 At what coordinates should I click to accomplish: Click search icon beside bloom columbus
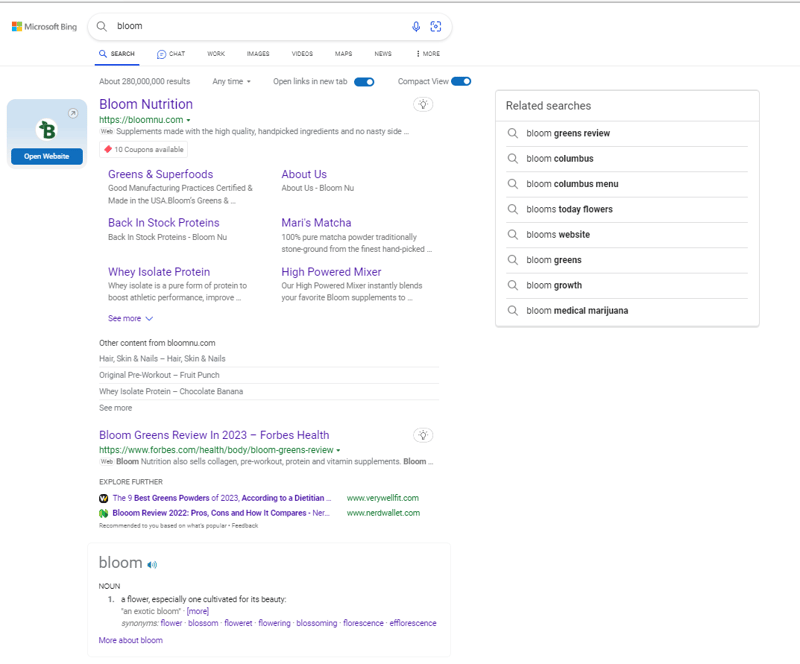[513, 159]
